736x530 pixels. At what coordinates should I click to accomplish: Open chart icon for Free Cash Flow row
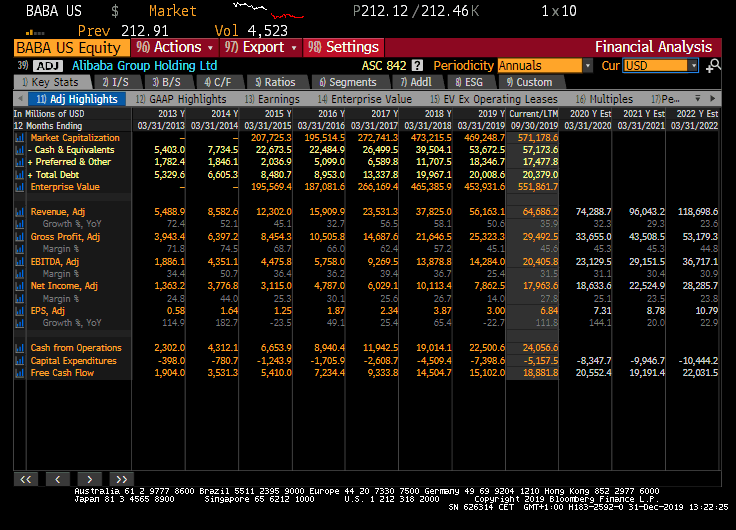tap(20, 373)
